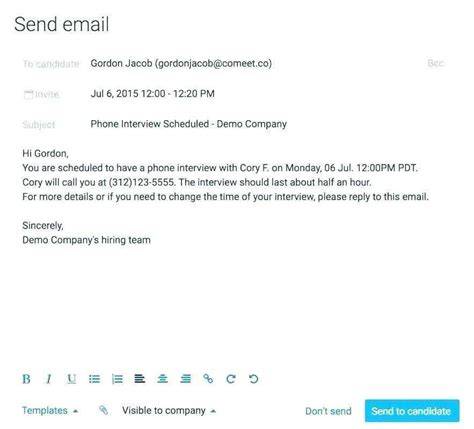
Task: Insert a numbered list
Action: click(117, 379)
